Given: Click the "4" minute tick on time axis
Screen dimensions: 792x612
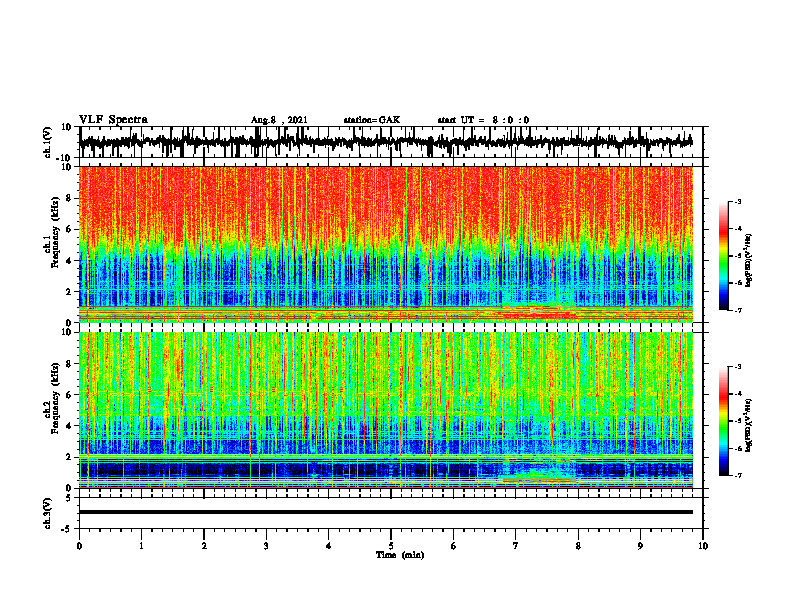Looking at the screenshot, I should 329,546.
